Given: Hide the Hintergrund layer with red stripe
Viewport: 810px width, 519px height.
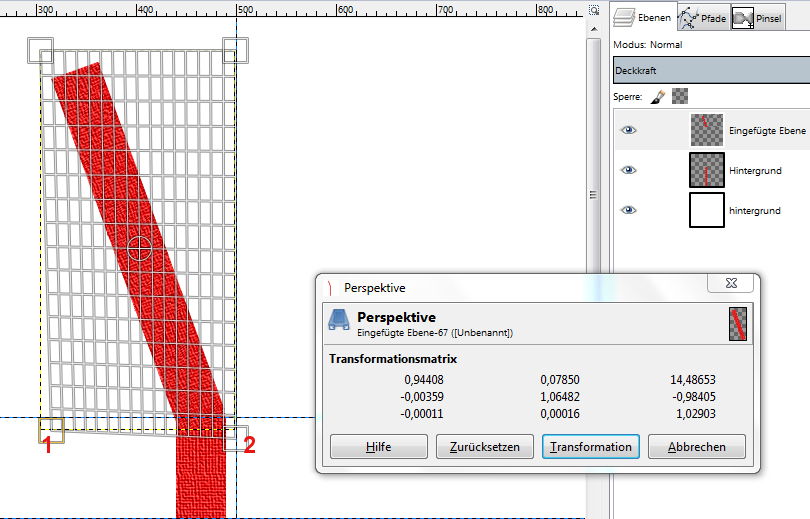Looking at the screenshot, I should [x=628, y=170].
